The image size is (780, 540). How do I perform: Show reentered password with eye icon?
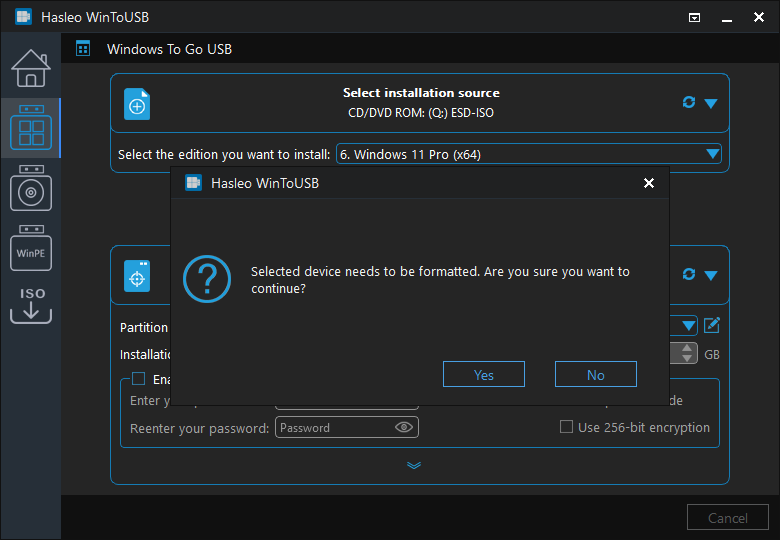point(404,427)
